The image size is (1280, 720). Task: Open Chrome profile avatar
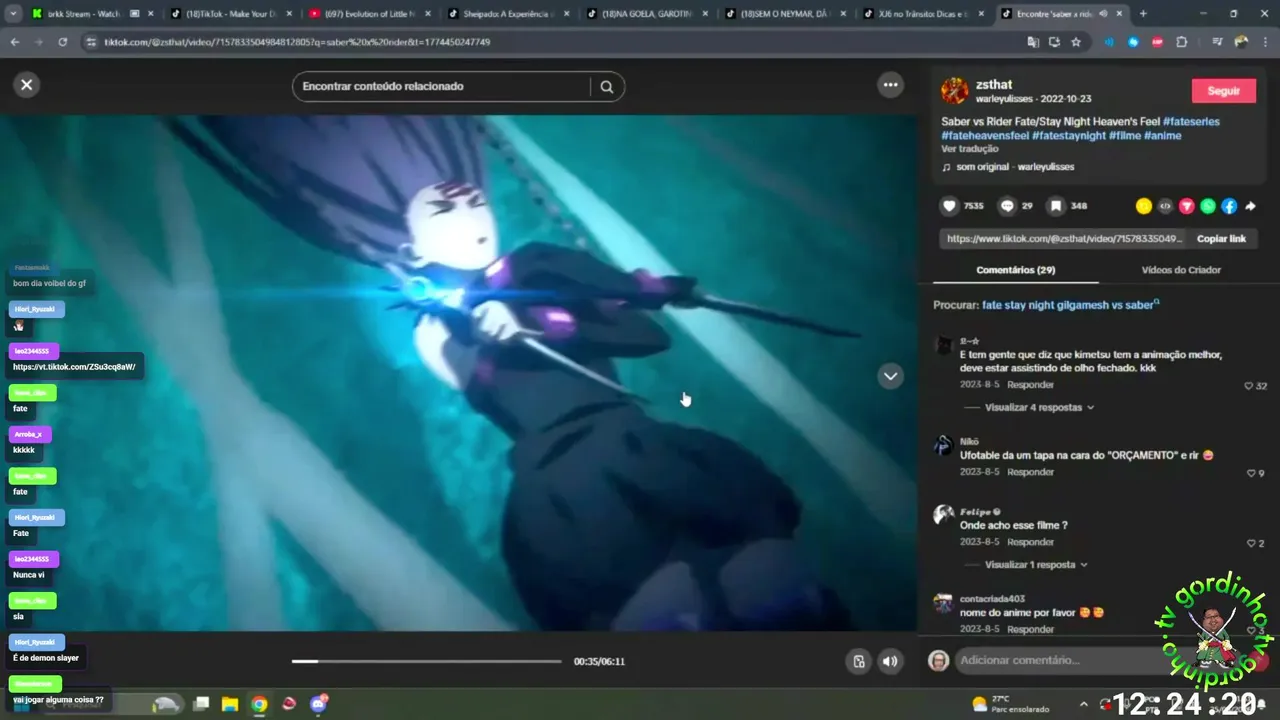click(x=1241, y=42)
